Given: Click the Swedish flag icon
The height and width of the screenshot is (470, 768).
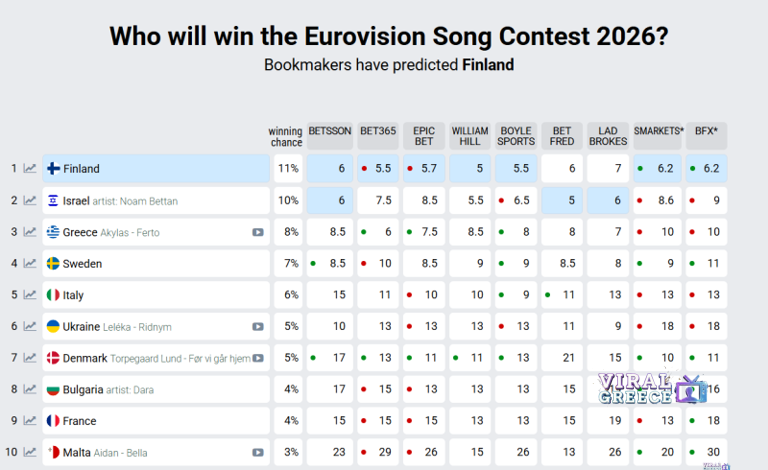Looking at the screenshot, I should click(53, 264).
